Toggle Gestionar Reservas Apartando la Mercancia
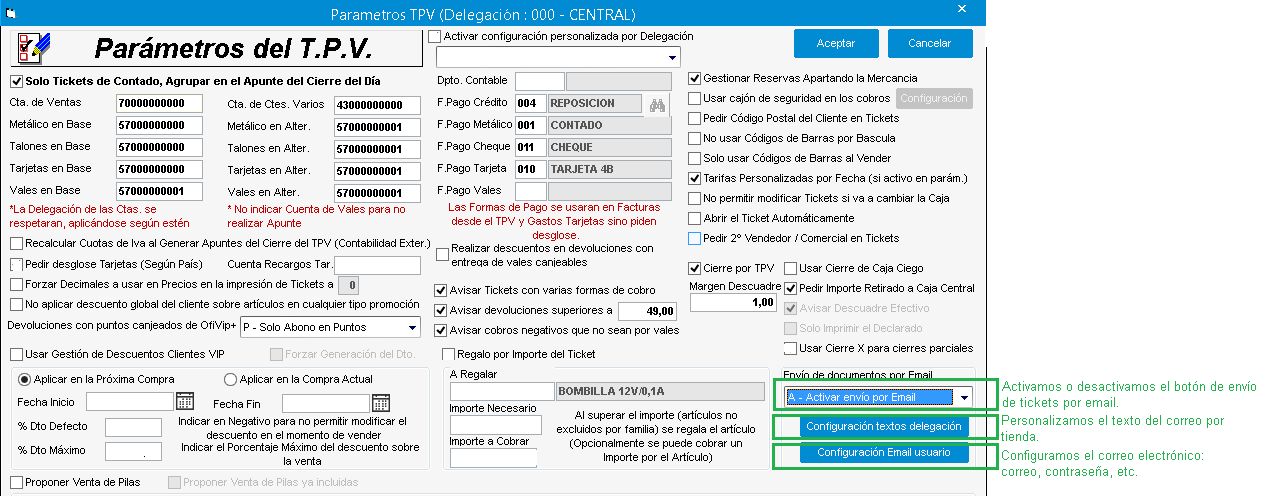 (694, 78)
